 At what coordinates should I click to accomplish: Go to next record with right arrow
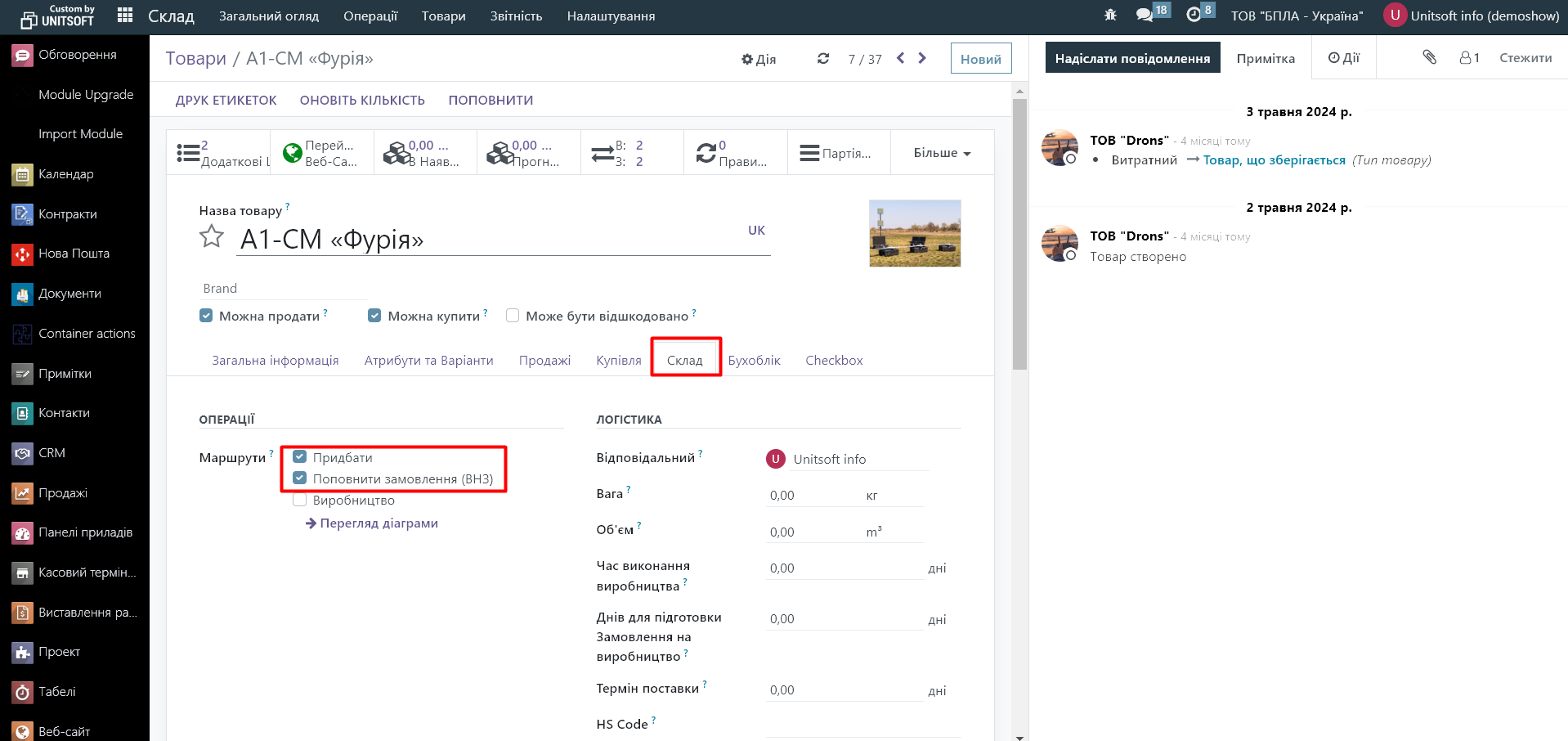tap(922, 58)
